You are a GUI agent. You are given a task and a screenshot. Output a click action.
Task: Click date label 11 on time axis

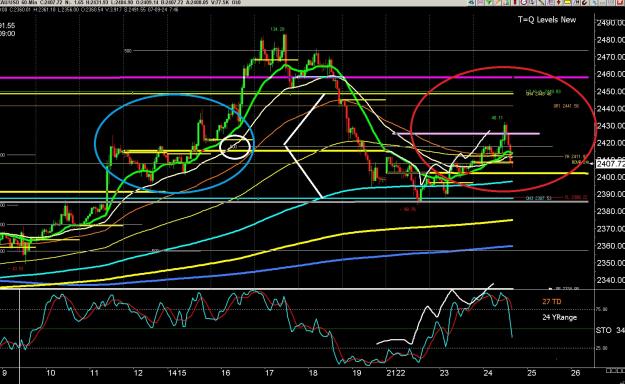coord(94,373)
